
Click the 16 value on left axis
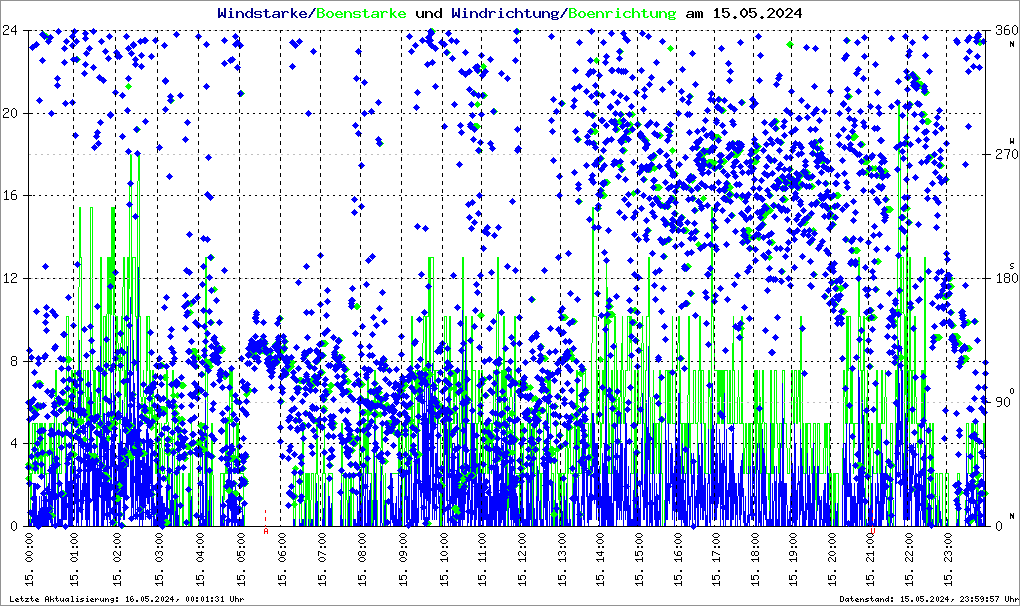click(x=11, y=195)
